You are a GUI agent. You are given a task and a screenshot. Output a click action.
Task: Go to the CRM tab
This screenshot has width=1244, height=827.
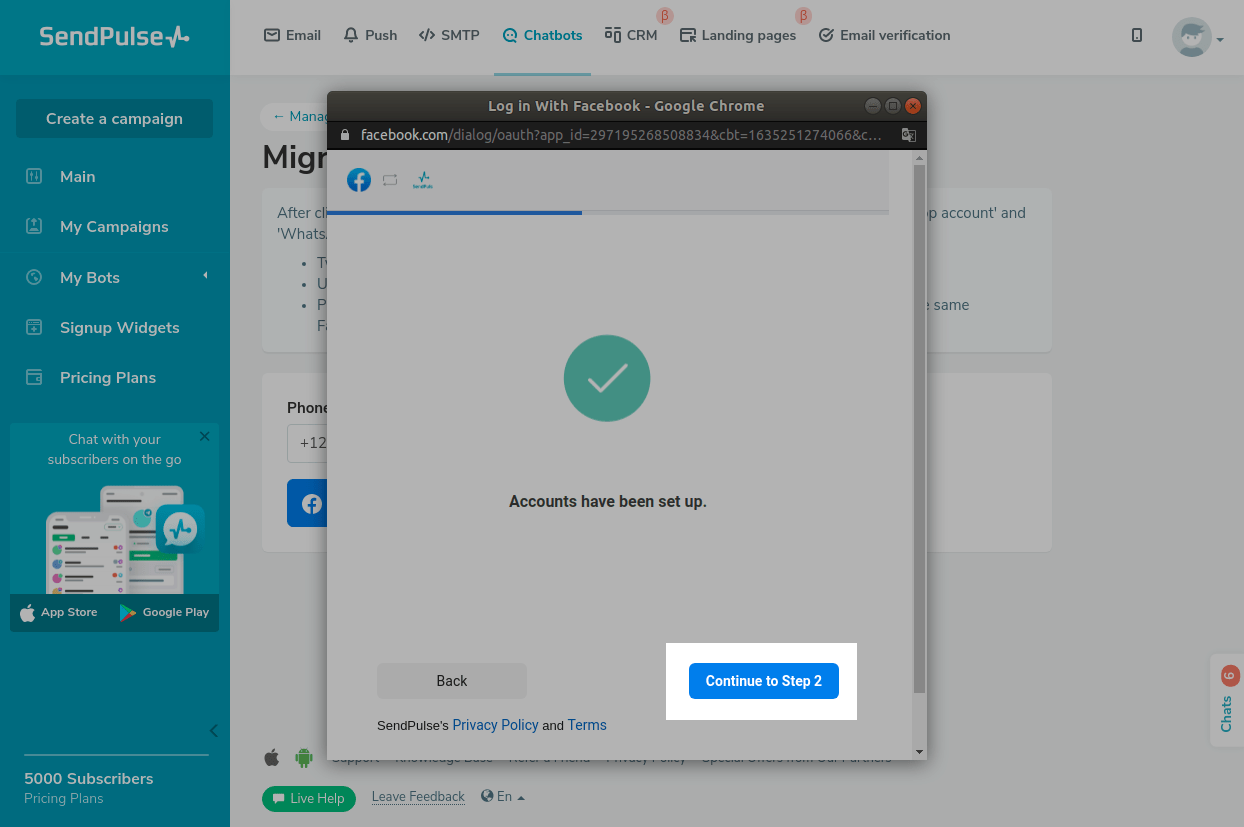pyautogui.click(x=631, y=35)
